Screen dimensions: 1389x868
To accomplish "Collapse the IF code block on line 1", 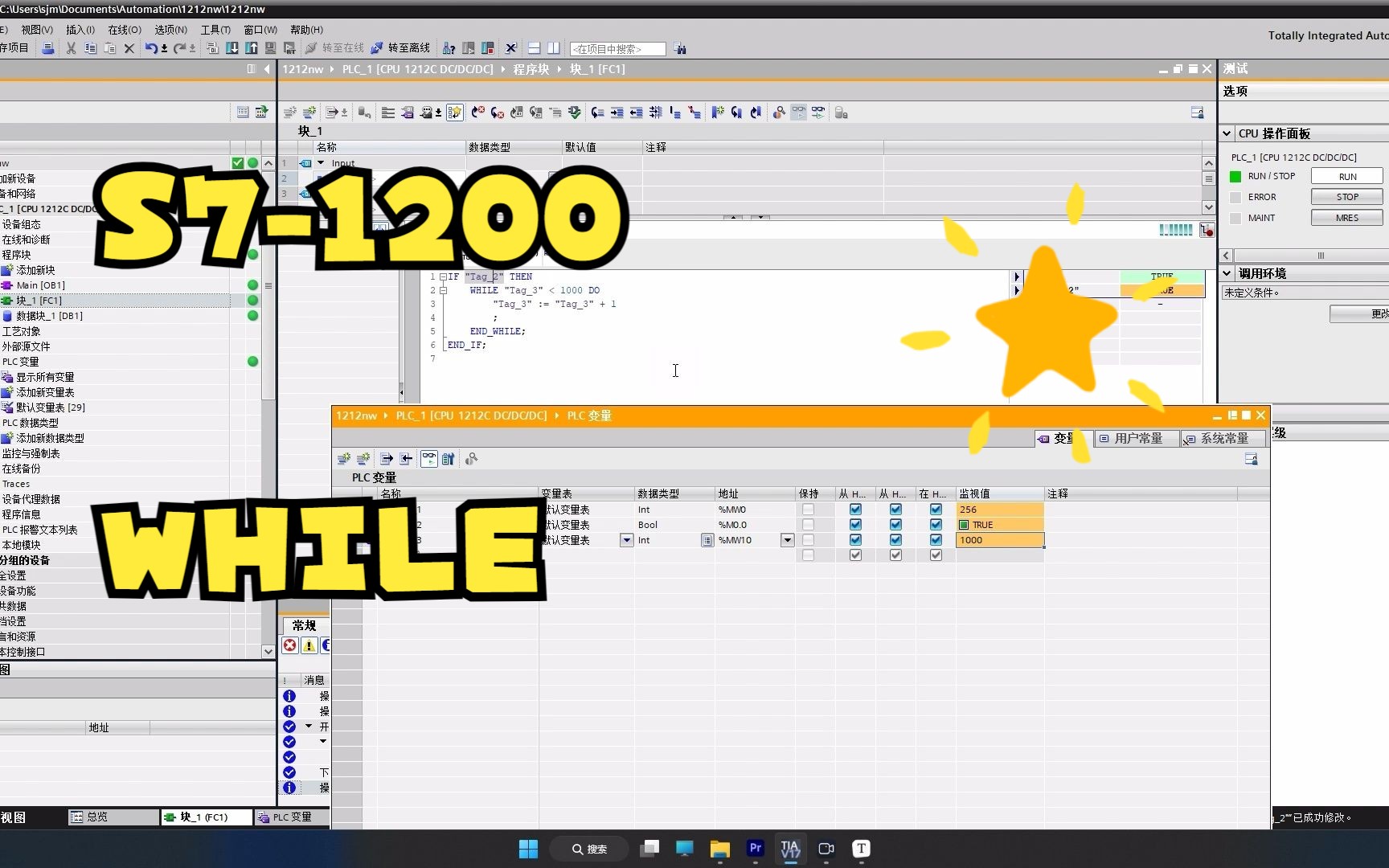I will coord(443,276).
